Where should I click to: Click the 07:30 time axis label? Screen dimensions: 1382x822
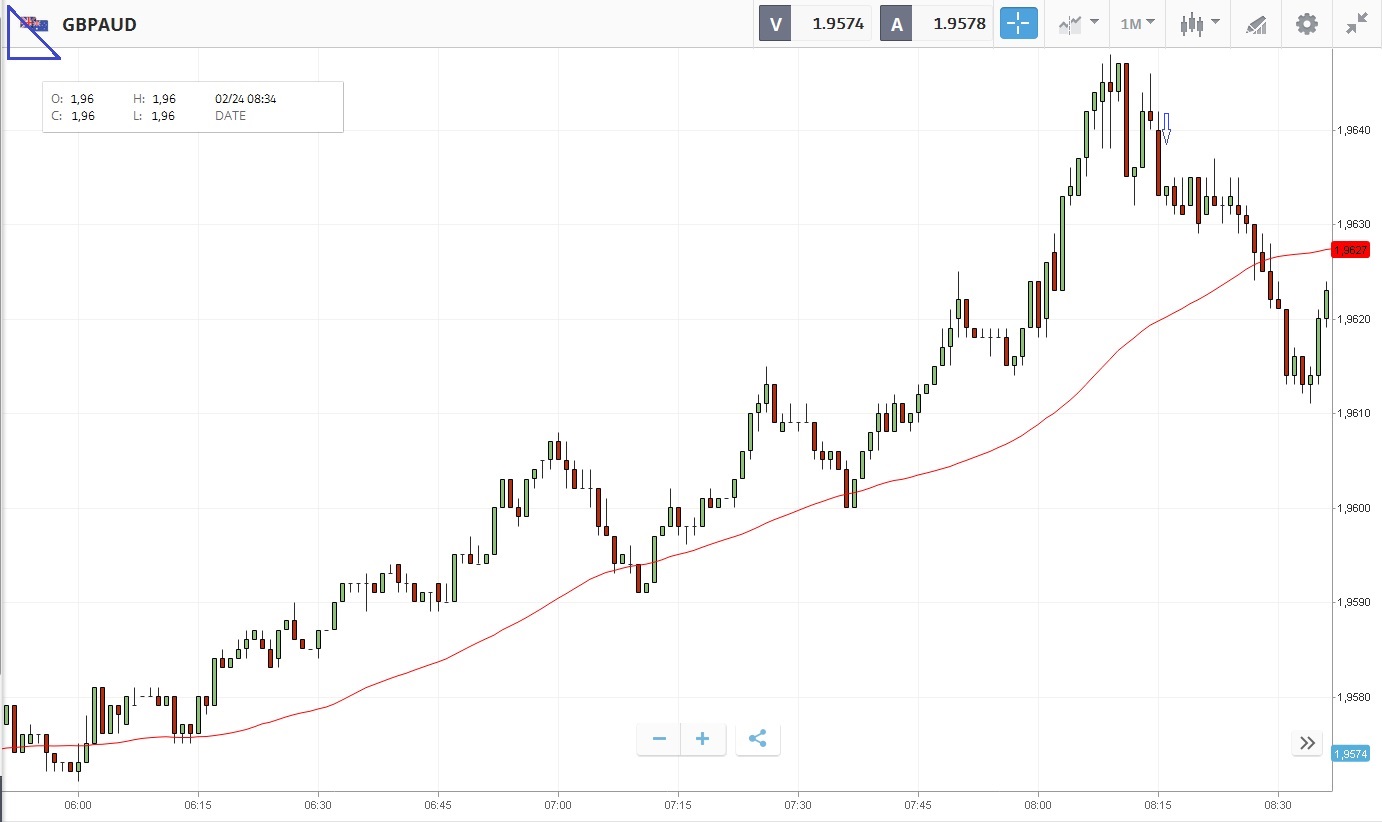click(x=797, y=804)
